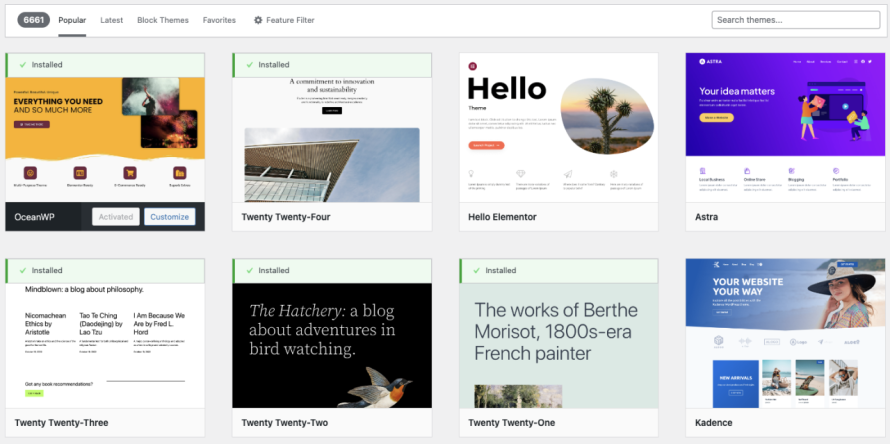Open the Block Themes tab
The width and height of the screenshot is (890, 444).
point(162,20)
